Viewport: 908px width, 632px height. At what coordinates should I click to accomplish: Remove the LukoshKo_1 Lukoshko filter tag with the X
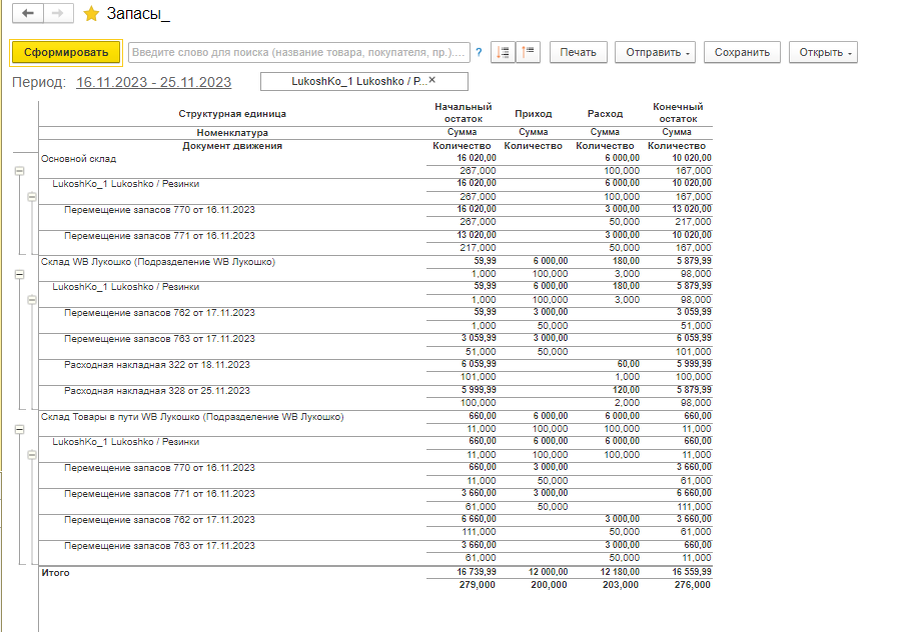click(432, 81)
